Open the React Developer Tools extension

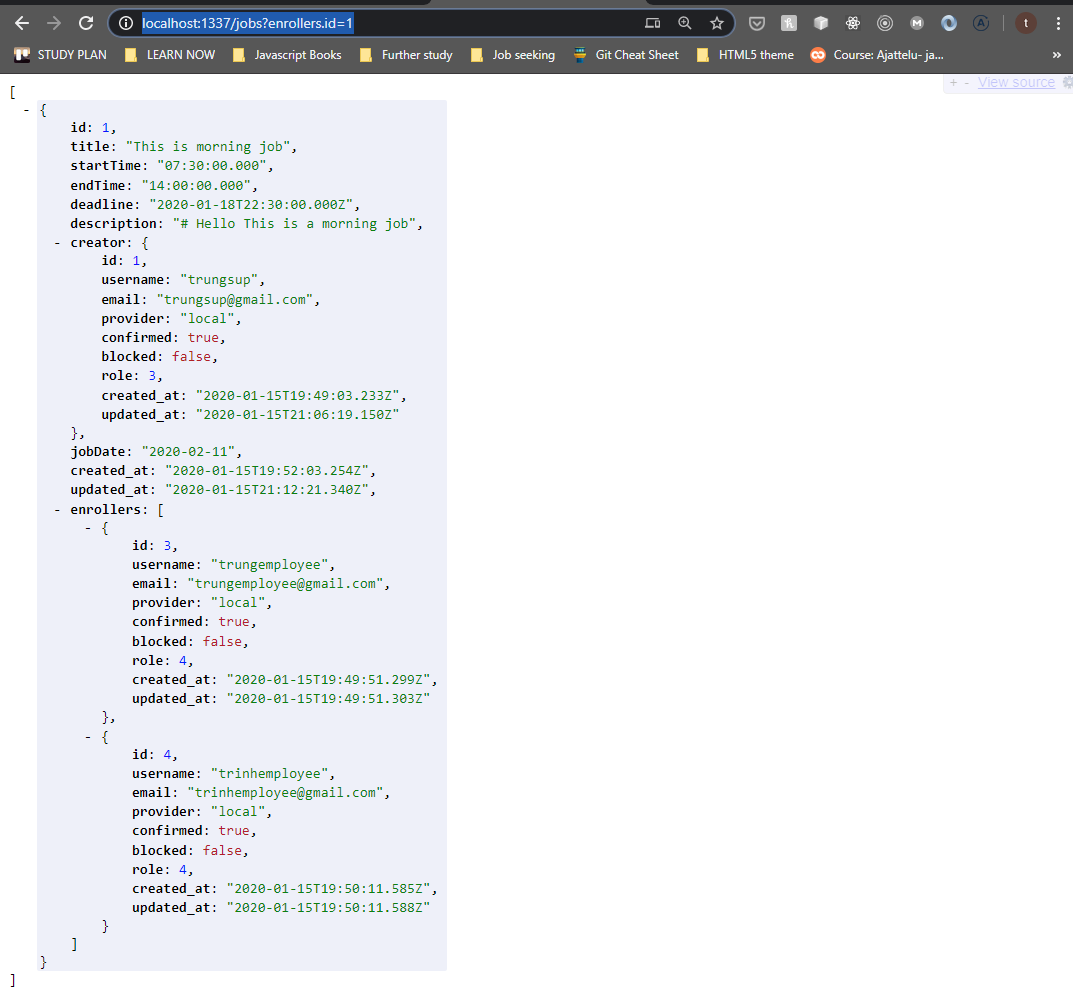click(853, 23)
